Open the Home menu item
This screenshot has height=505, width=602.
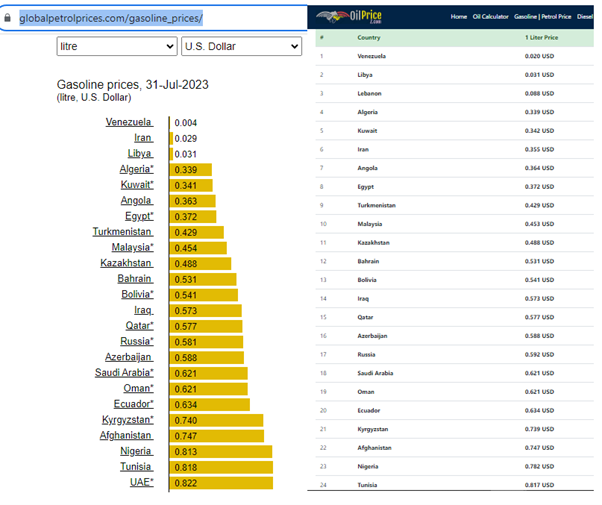[458, 17]
